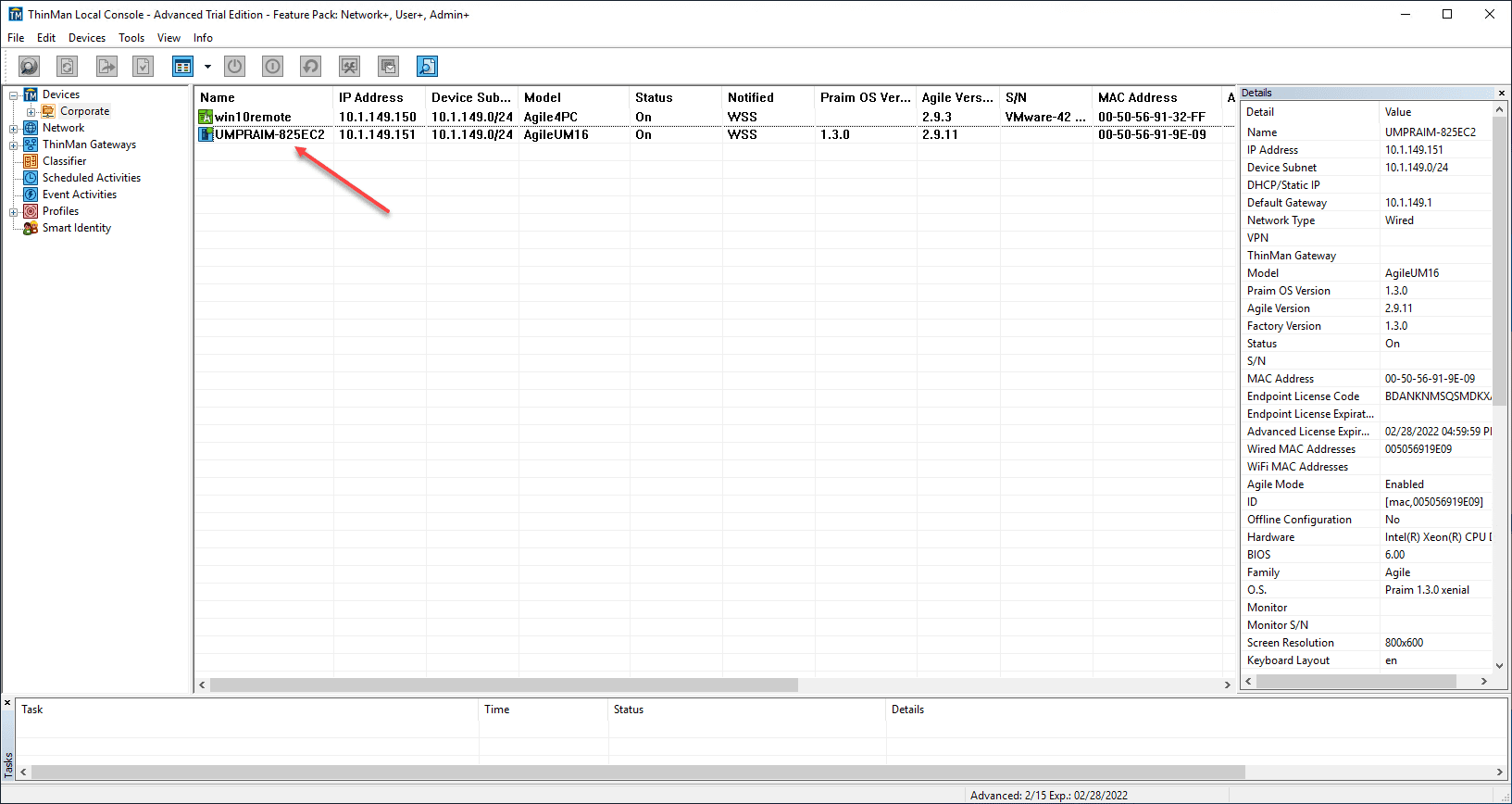Viewport: 1512px width, 804px height.
Task: Click the envelope message toolbar icon
Action: tap(389, 67)
